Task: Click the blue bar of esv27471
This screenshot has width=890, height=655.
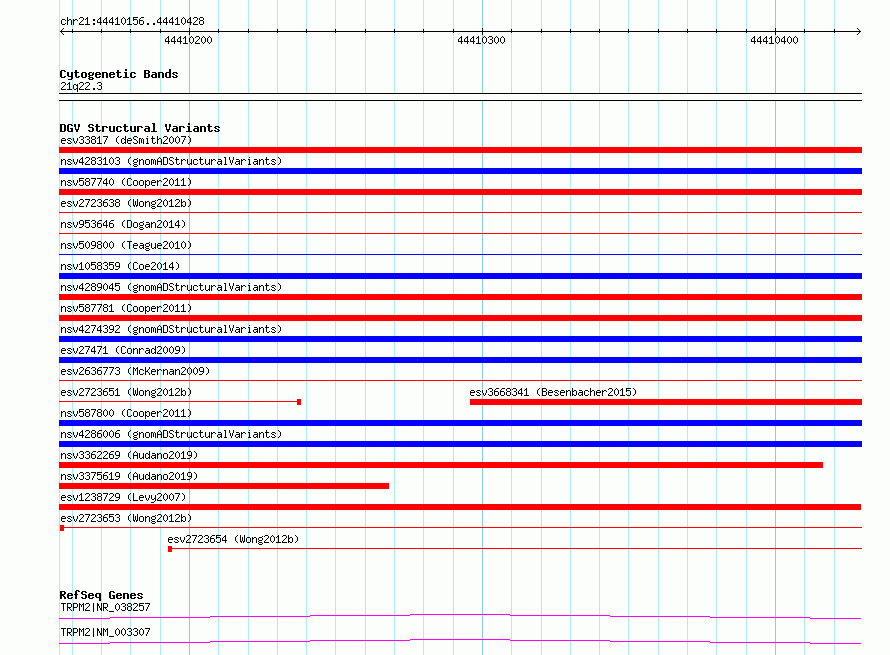Action: [x=460, y=360]
